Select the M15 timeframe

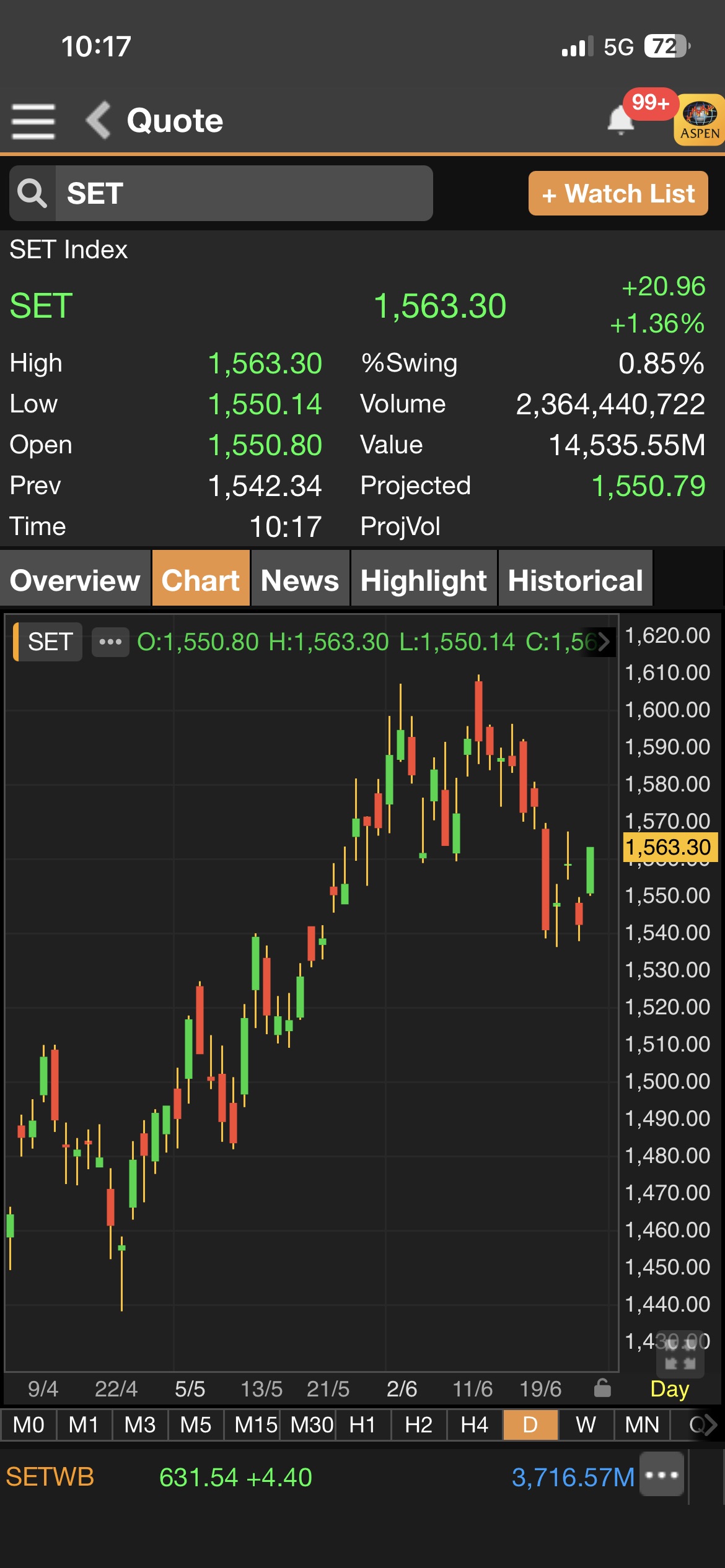(x=255, y=1424)
